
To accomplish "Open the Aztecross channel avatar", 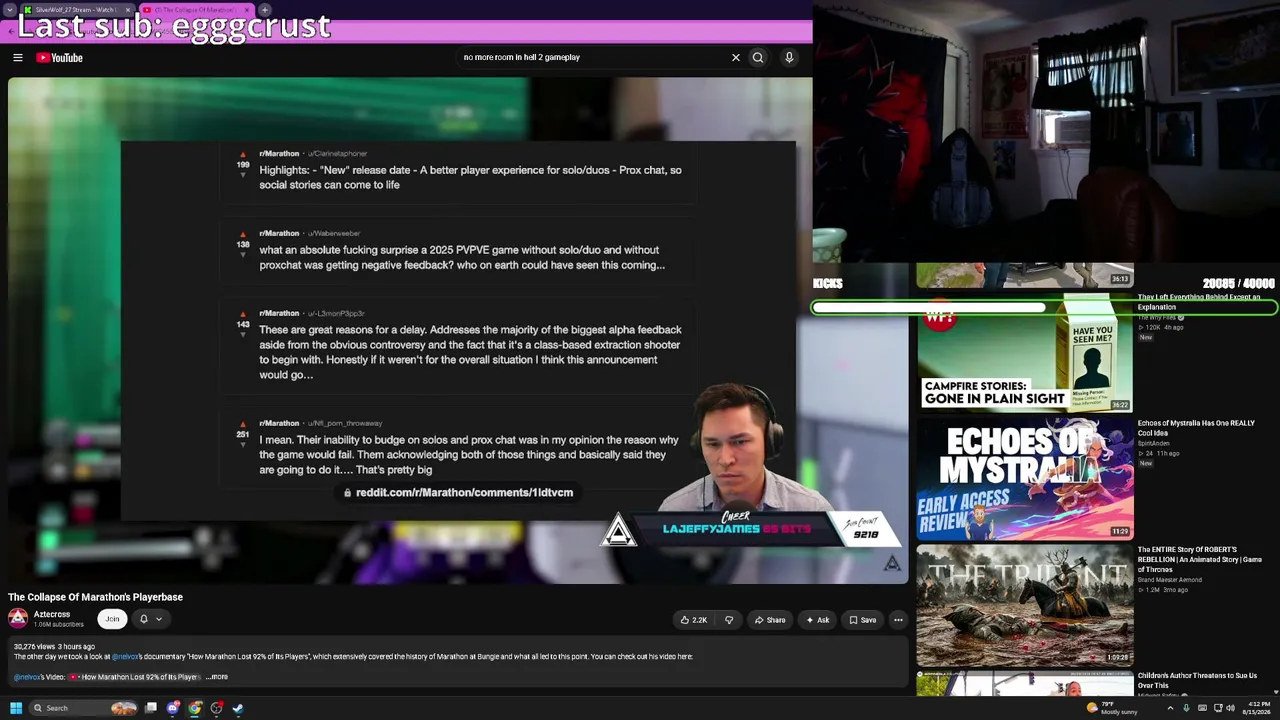I will click(18, 618).
